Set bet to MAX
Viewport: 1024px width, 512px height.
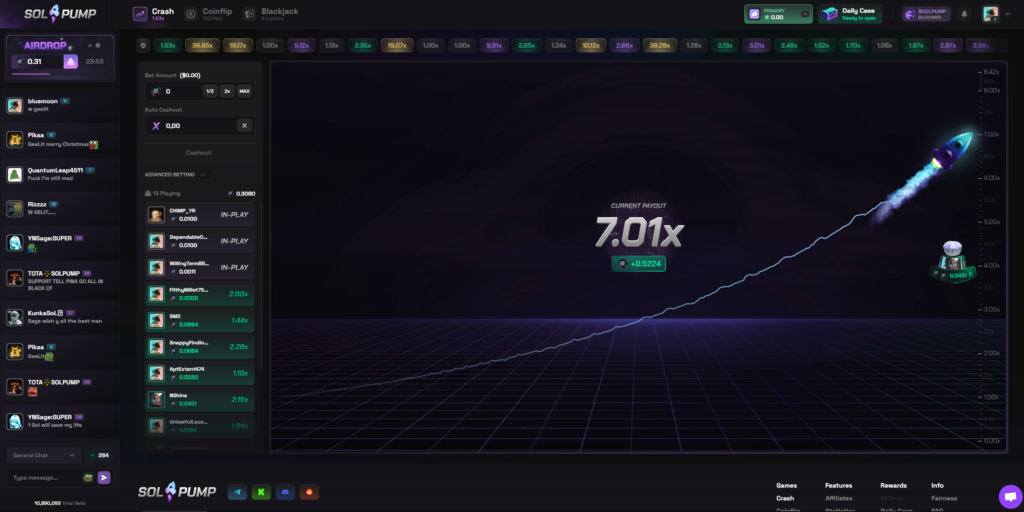click(x=244, y=91)
